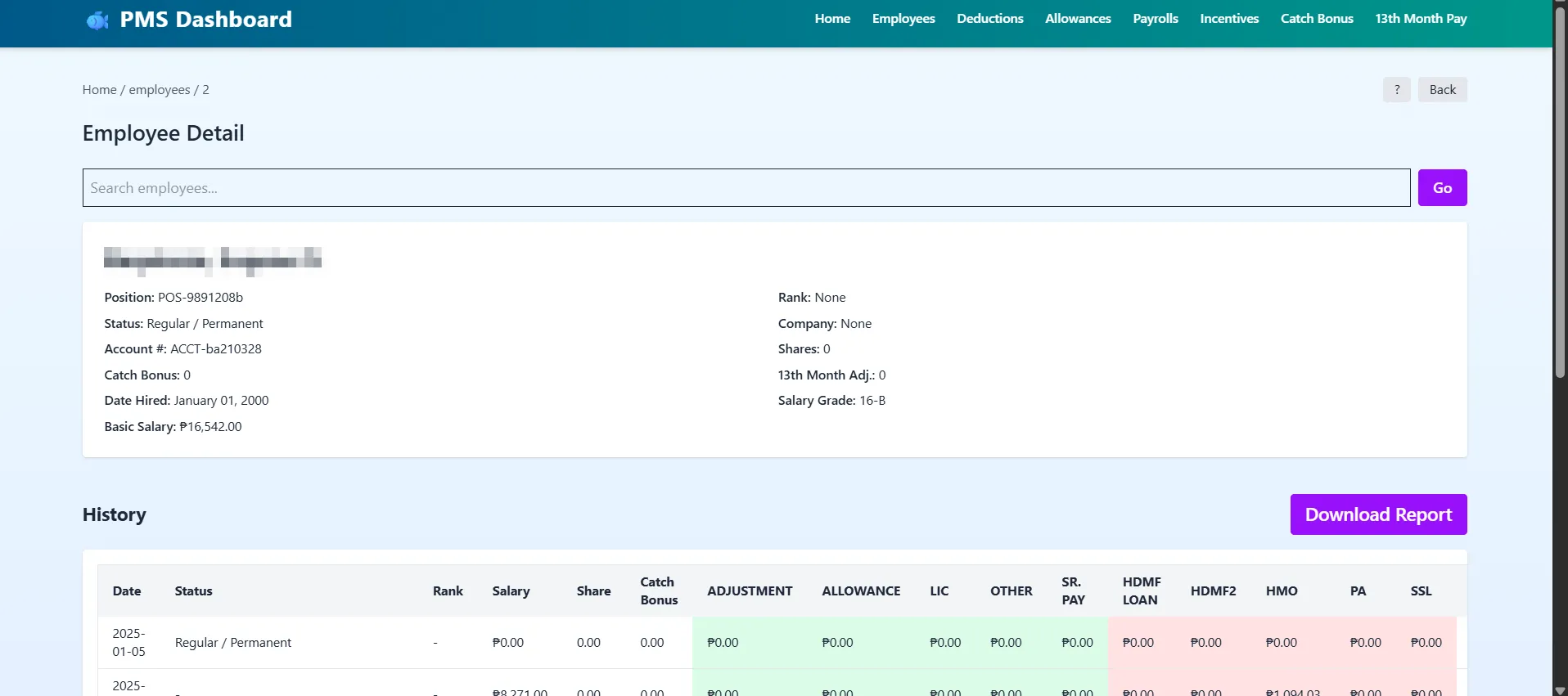Click the page vertical scrollbar thumb

(x=1560, y=192)
